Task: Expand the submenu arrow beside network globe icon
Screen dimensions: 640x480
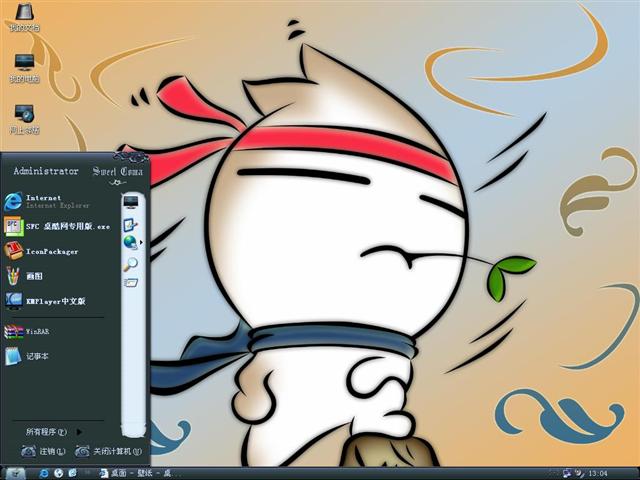Action: click(x=141, y=242)
